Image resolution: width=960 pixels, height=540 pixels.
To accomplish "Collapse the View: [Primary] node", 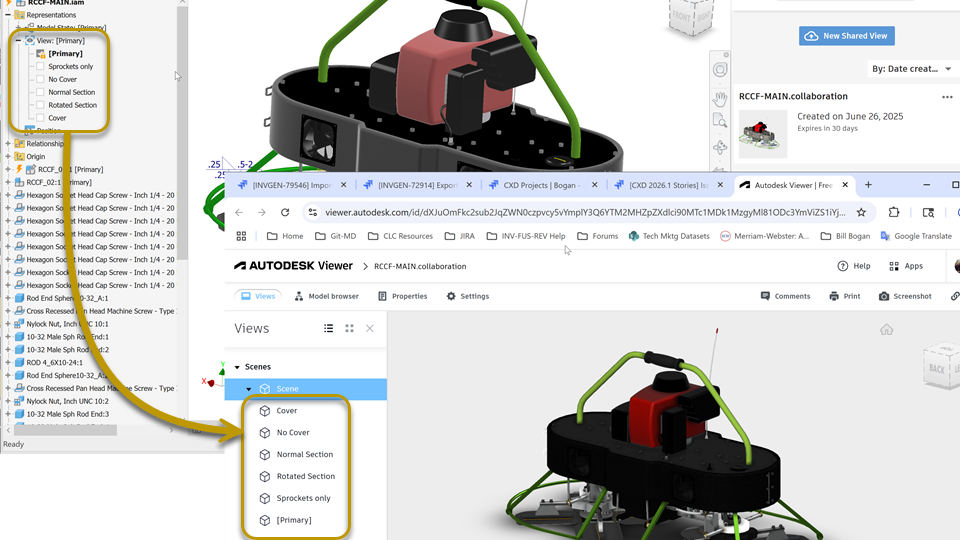I will coord(18,40).
